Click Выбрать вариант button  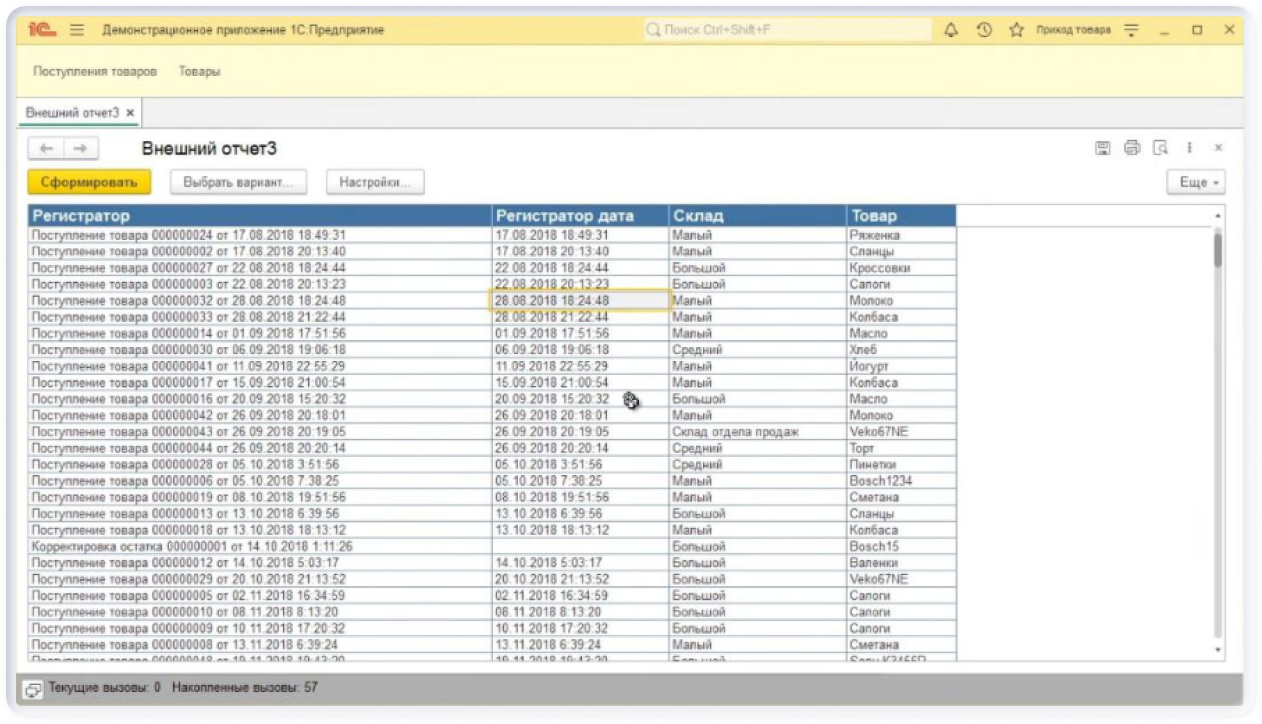click(x=238, y=183)
